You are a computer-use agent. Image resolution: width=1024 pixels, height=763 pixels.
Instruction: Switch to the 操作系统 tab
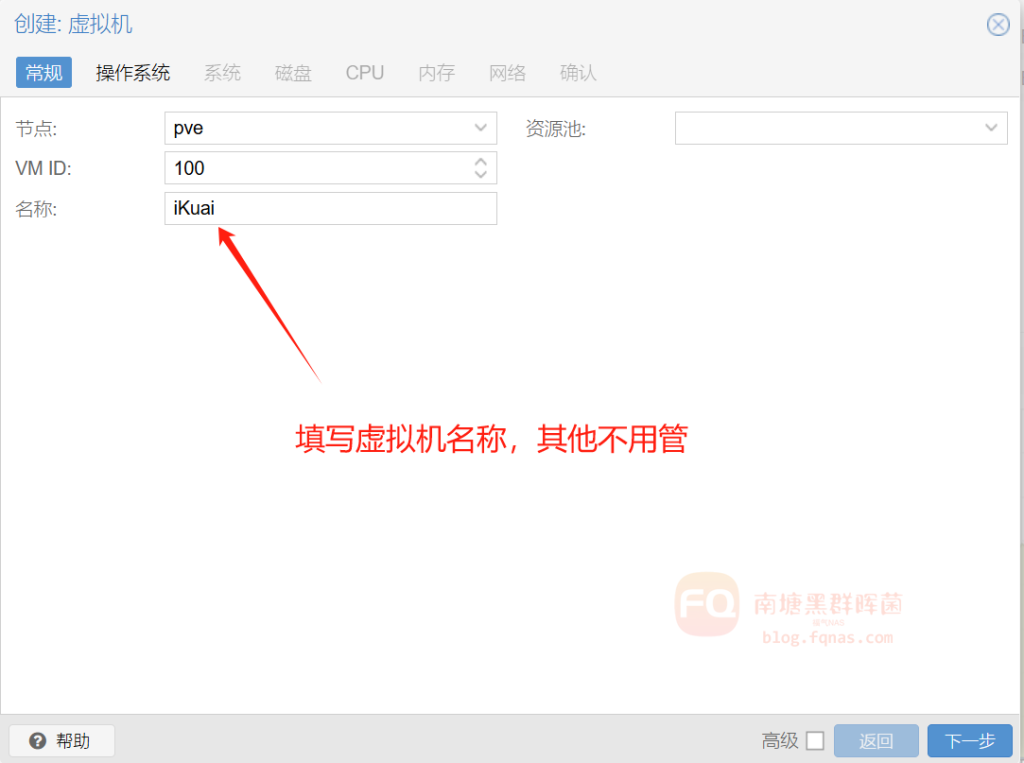[133, 73]
